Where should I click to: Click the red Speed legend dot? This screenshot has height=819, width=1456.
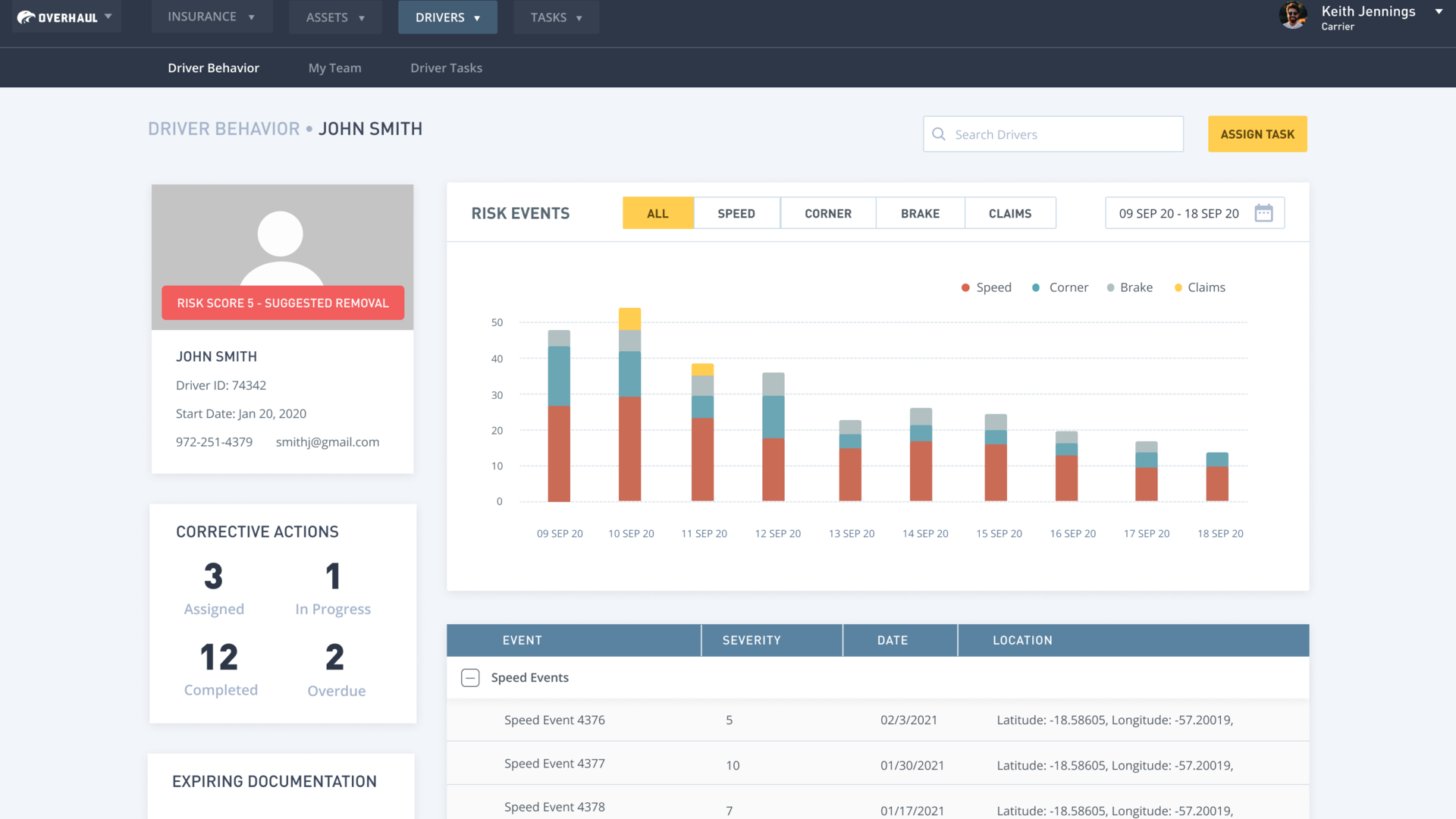(x=965, y=287)
